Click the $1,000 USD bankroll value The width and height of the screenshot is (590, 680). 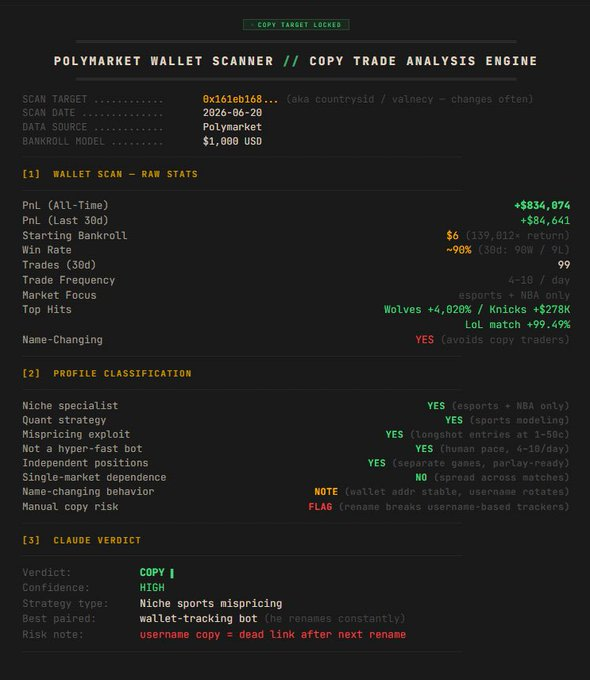(232, 141)
